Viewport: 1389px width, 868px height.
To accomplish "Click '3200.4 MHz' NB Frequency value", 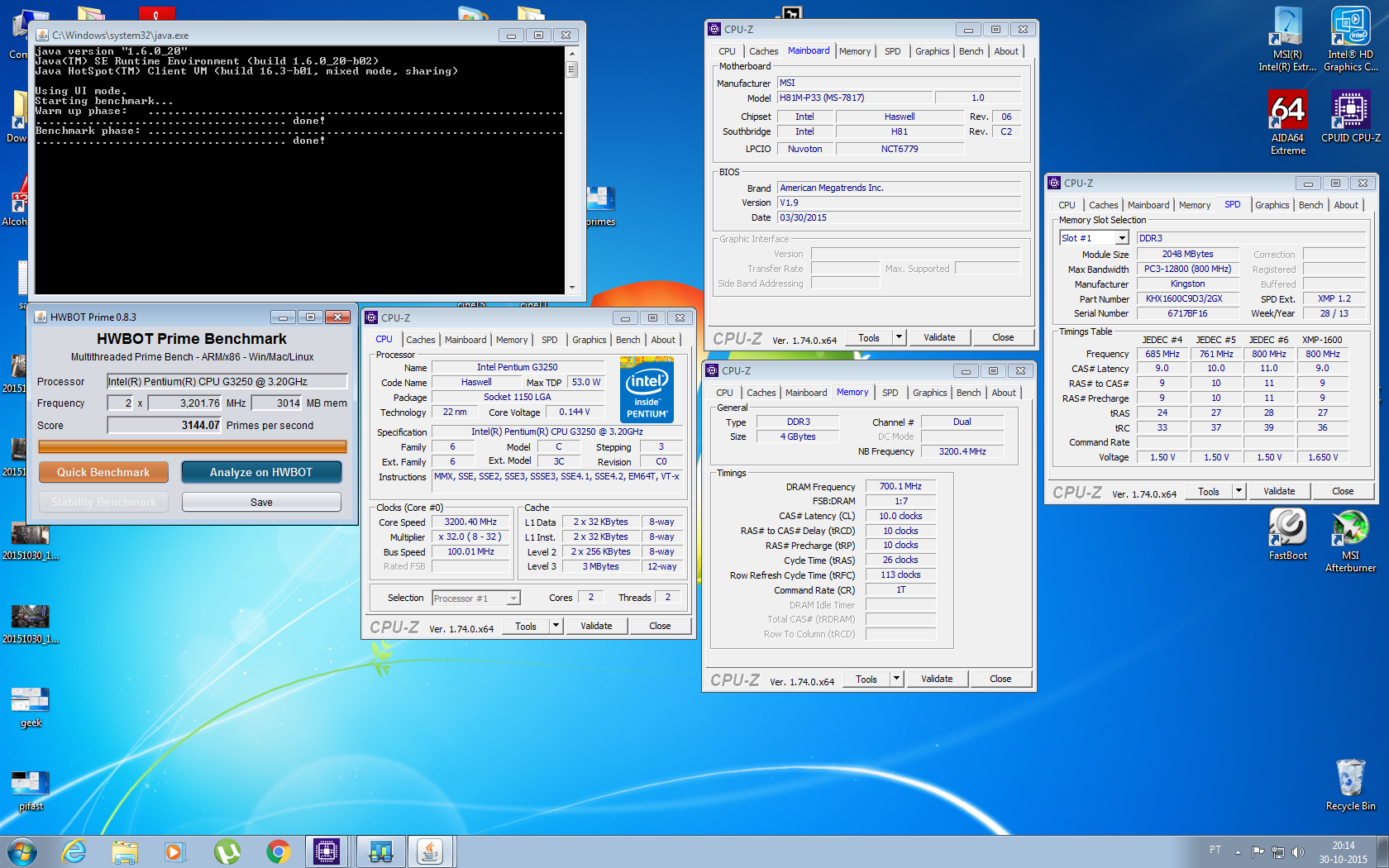I will pyautogui.click(x=962, y=451).
